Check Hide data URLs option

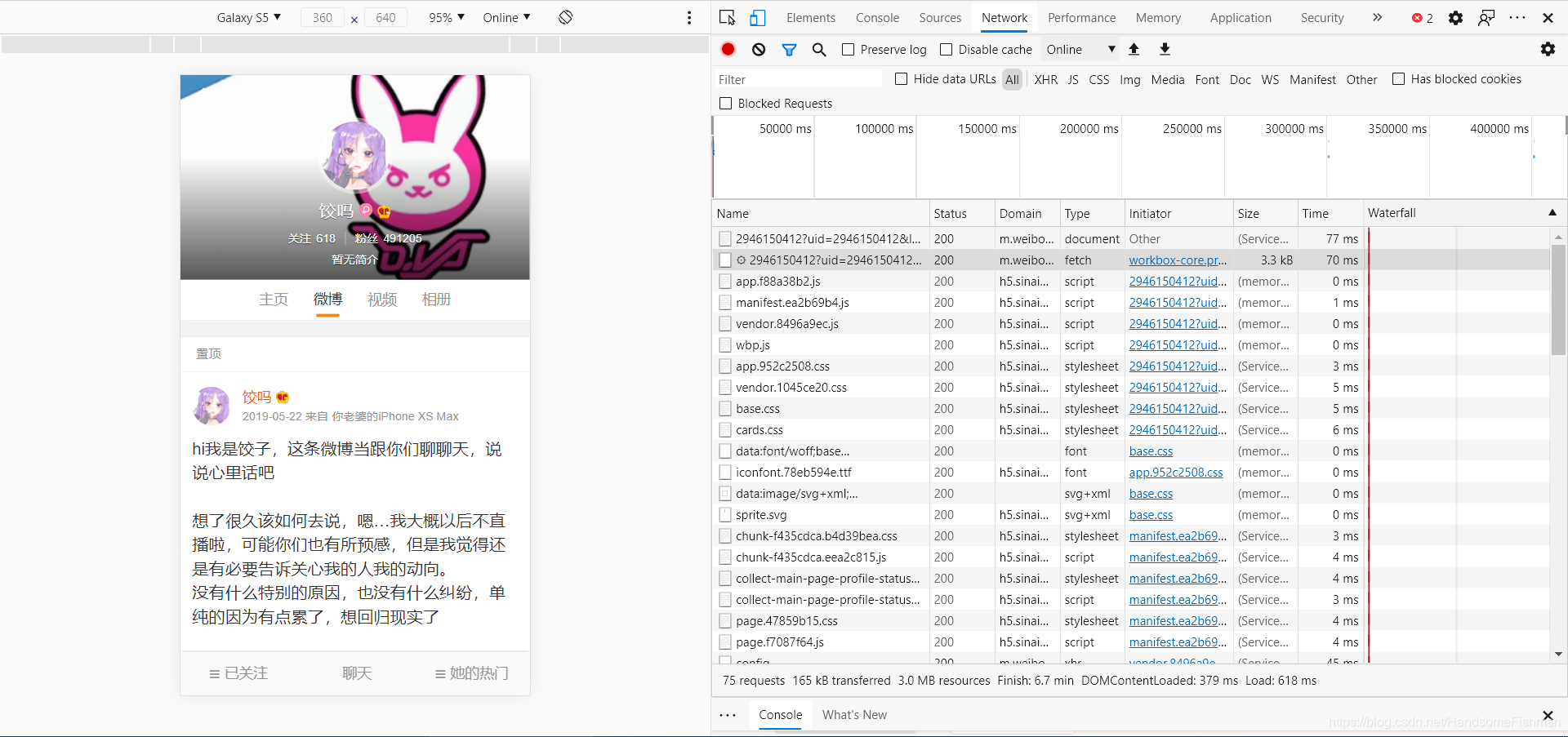click(901, 79)
